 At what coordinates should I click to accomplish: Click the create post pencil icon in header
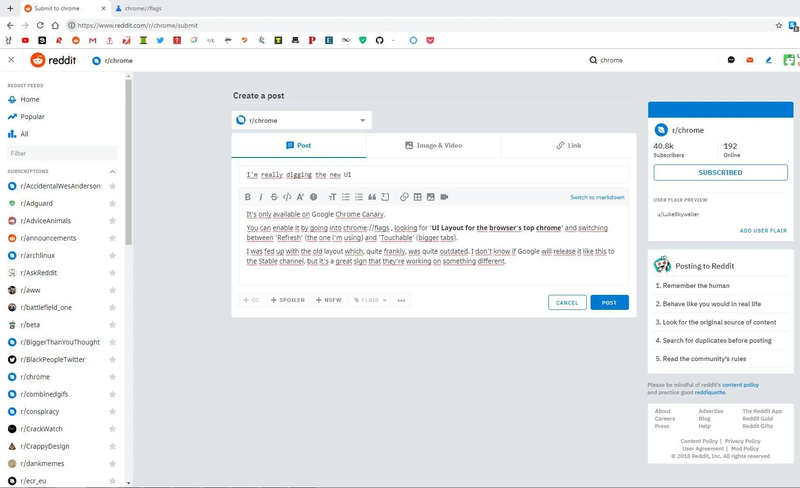click(768, 60)
